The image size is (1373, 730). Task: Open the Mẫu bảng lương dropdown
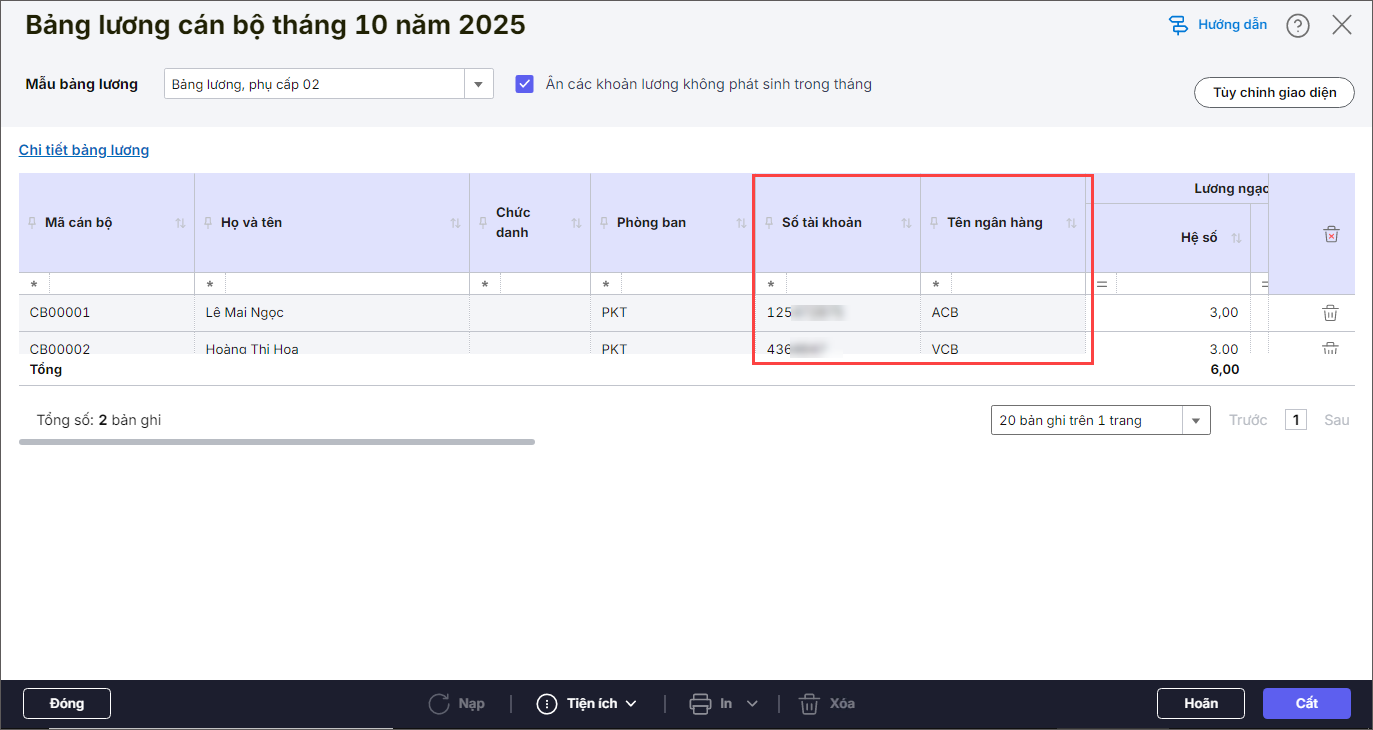[478, 84]
